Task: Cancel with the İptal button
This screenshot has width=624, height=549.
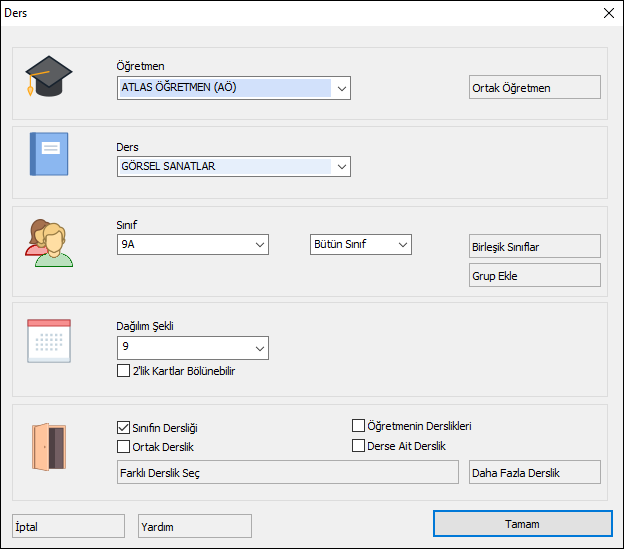Action: point(68,526)
